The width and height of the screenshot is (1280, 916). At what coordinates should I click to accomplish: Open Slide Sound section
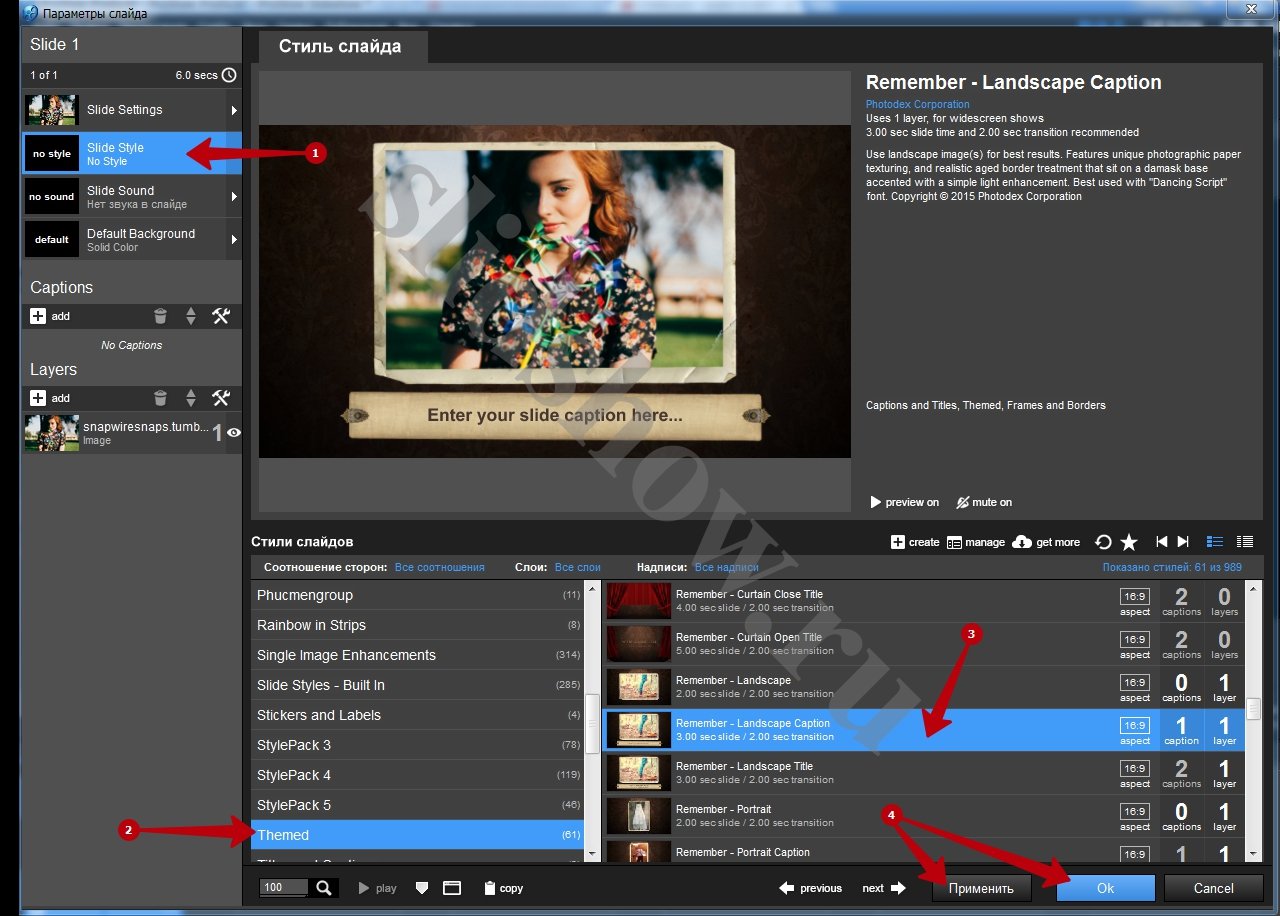pyautogui.click(x=132, y=197)
